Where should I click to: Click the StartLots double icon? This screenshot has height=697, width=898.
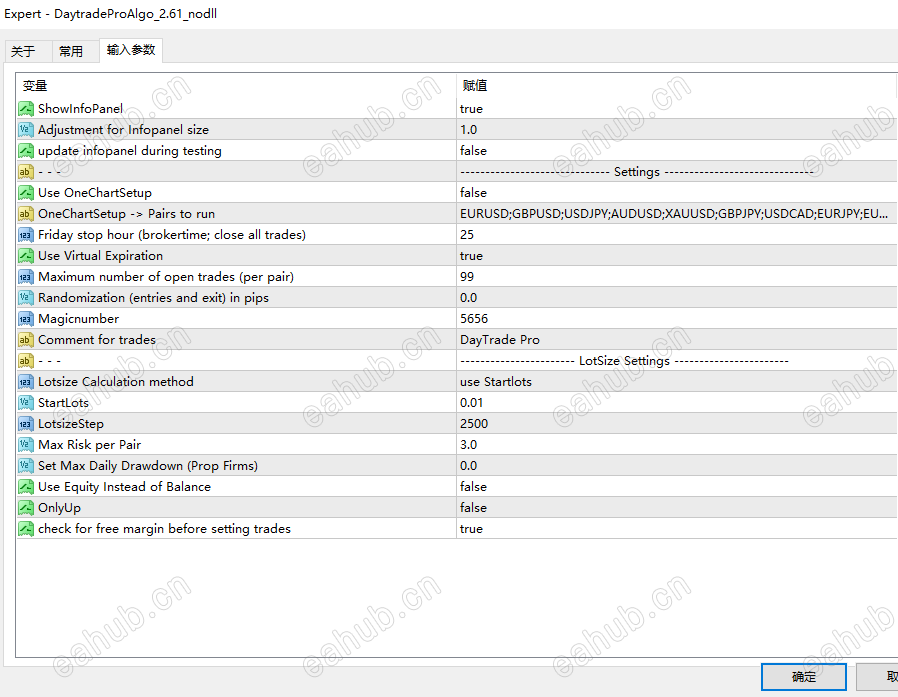[26, 403]
